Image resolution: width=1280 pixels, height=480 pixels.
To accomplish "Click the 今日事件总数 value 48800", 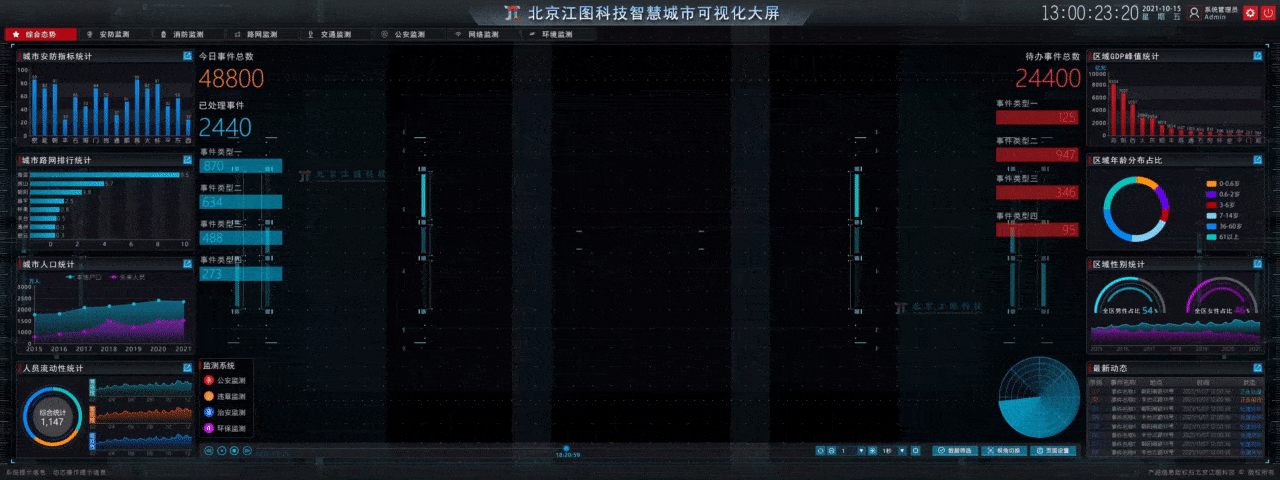I will [x=231, y=79].
